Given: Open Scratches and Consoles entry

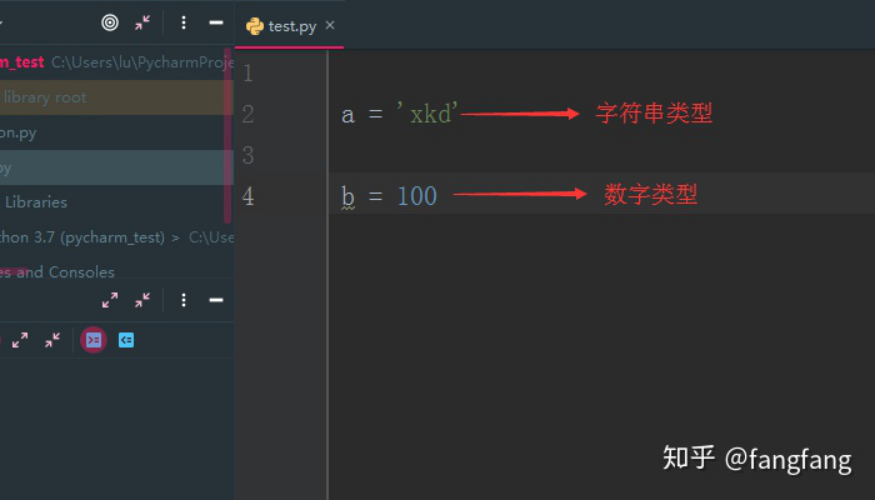Looking at the screenshot, I should 58,272.
